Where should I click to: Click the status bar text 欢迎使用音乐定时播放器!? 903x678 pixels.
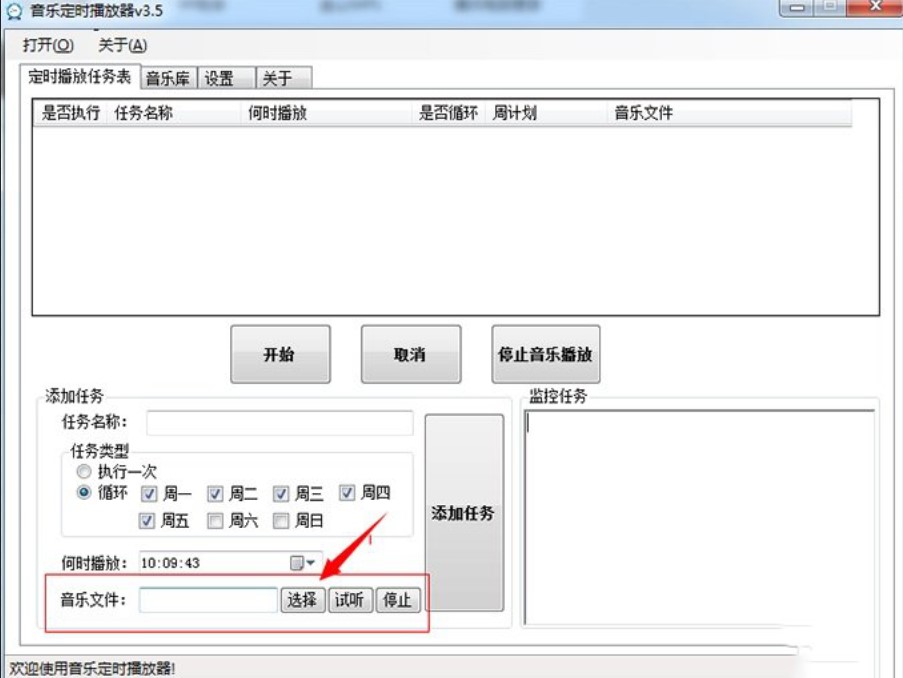92,668
